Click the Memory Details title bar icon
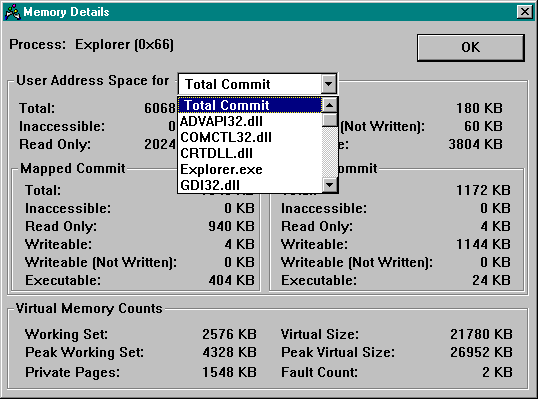The width and height of the screenshot is (538, 399). 13,12
